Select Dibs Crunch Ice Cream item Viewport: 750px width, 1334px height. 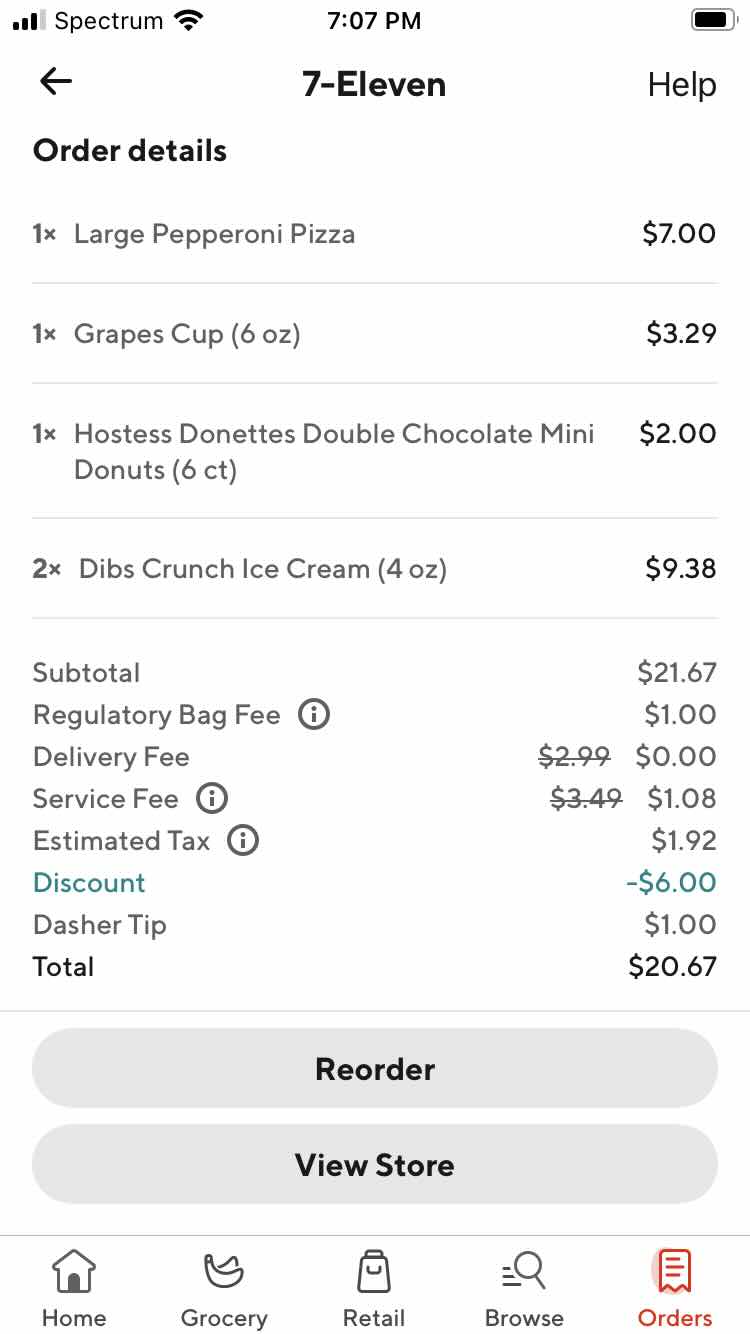(262, 569)
